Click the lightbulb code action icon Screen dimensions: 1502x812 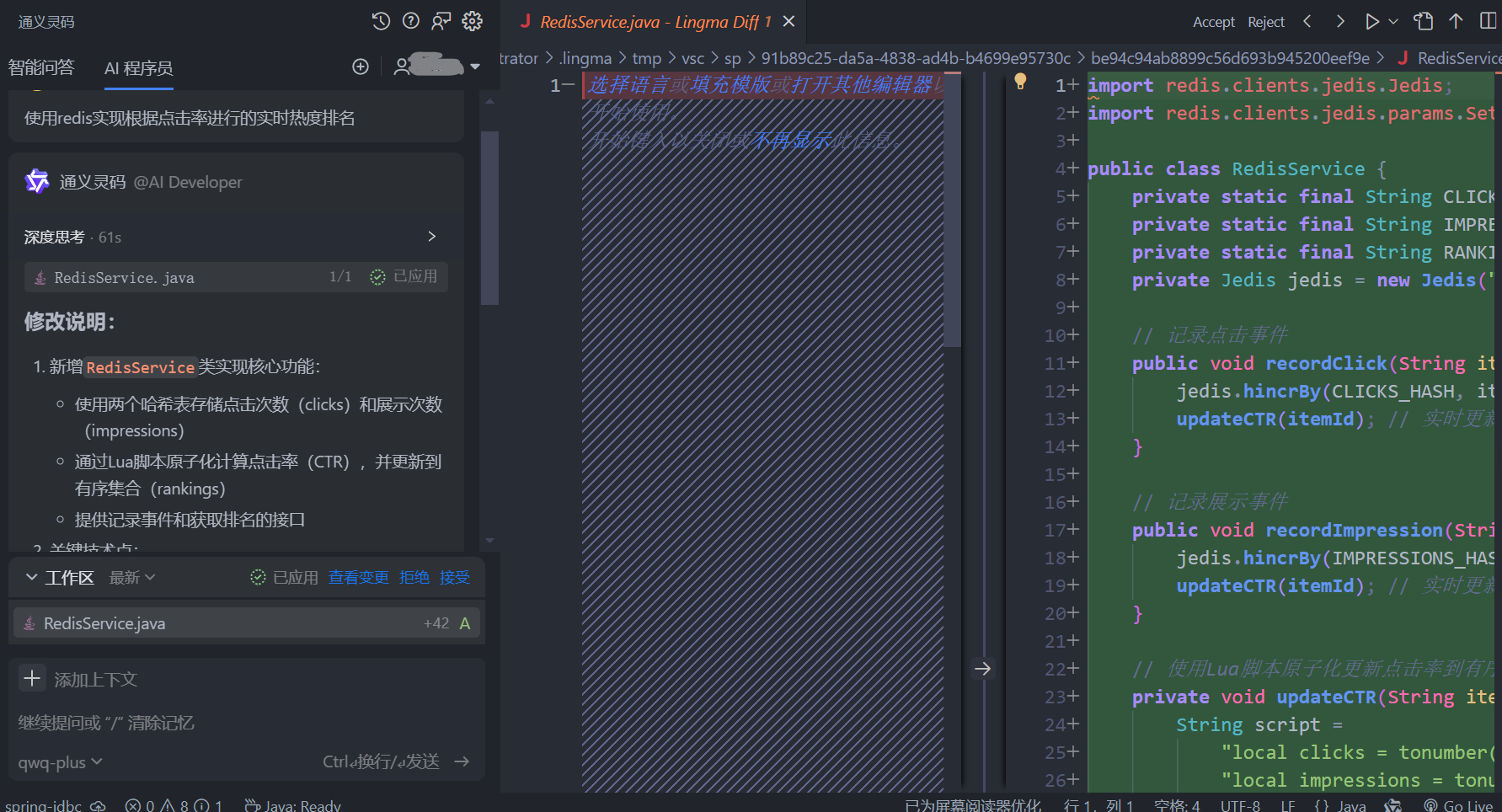1020,82
